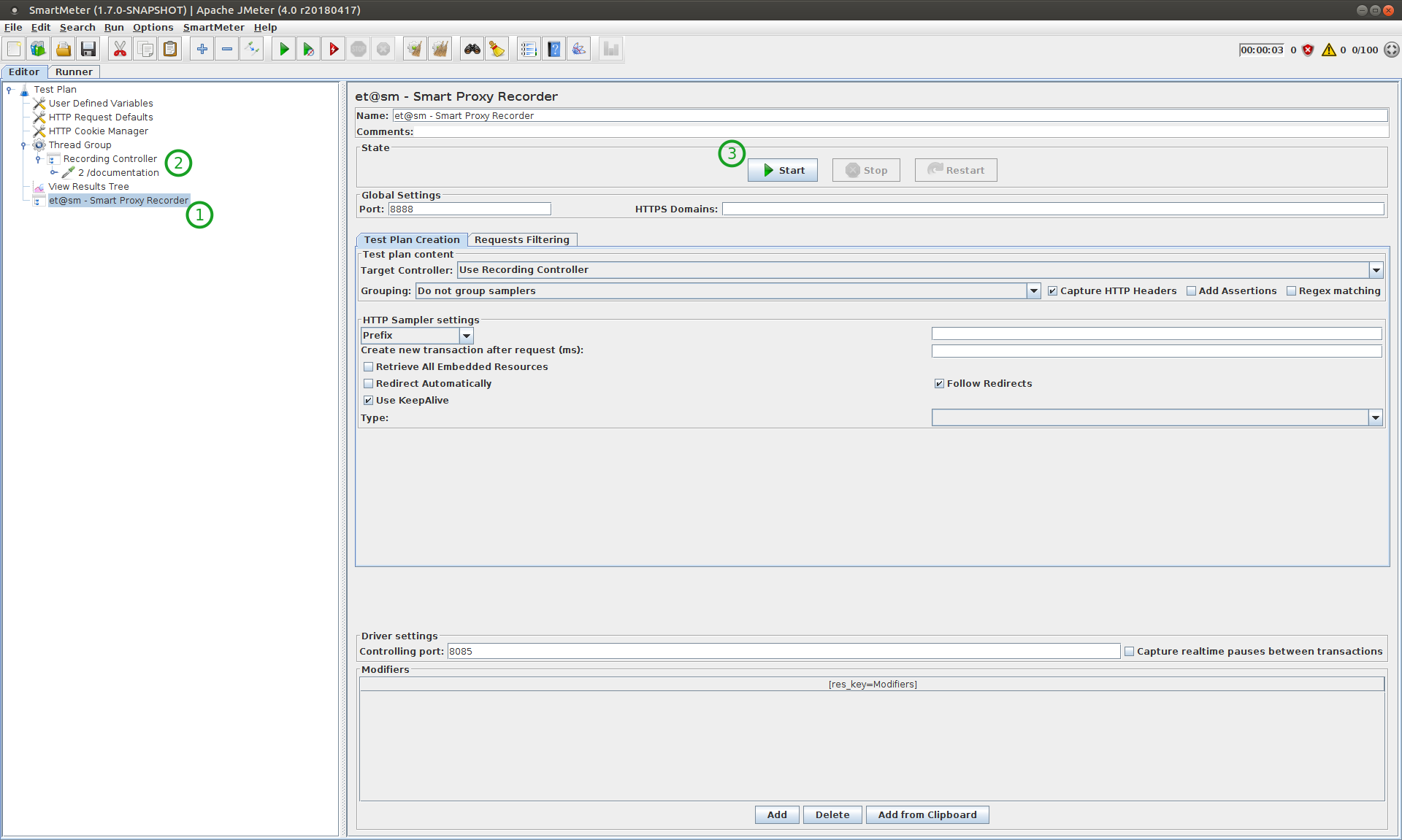Click the HTTPS Domains input field
This screenshot has height=840, width=1402.
pyautogui.click(x=1053, y=209)
